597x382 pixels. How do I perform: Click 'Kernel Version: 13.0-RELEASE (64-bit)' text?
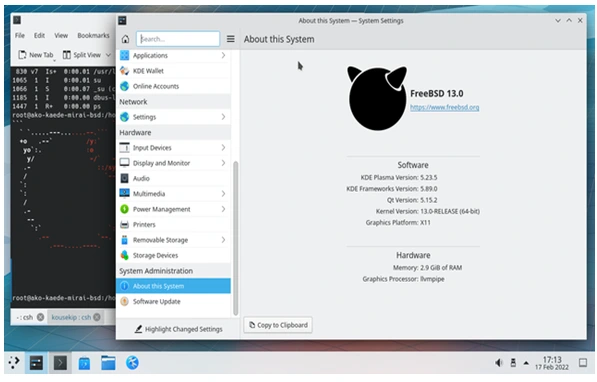point(428,211)
